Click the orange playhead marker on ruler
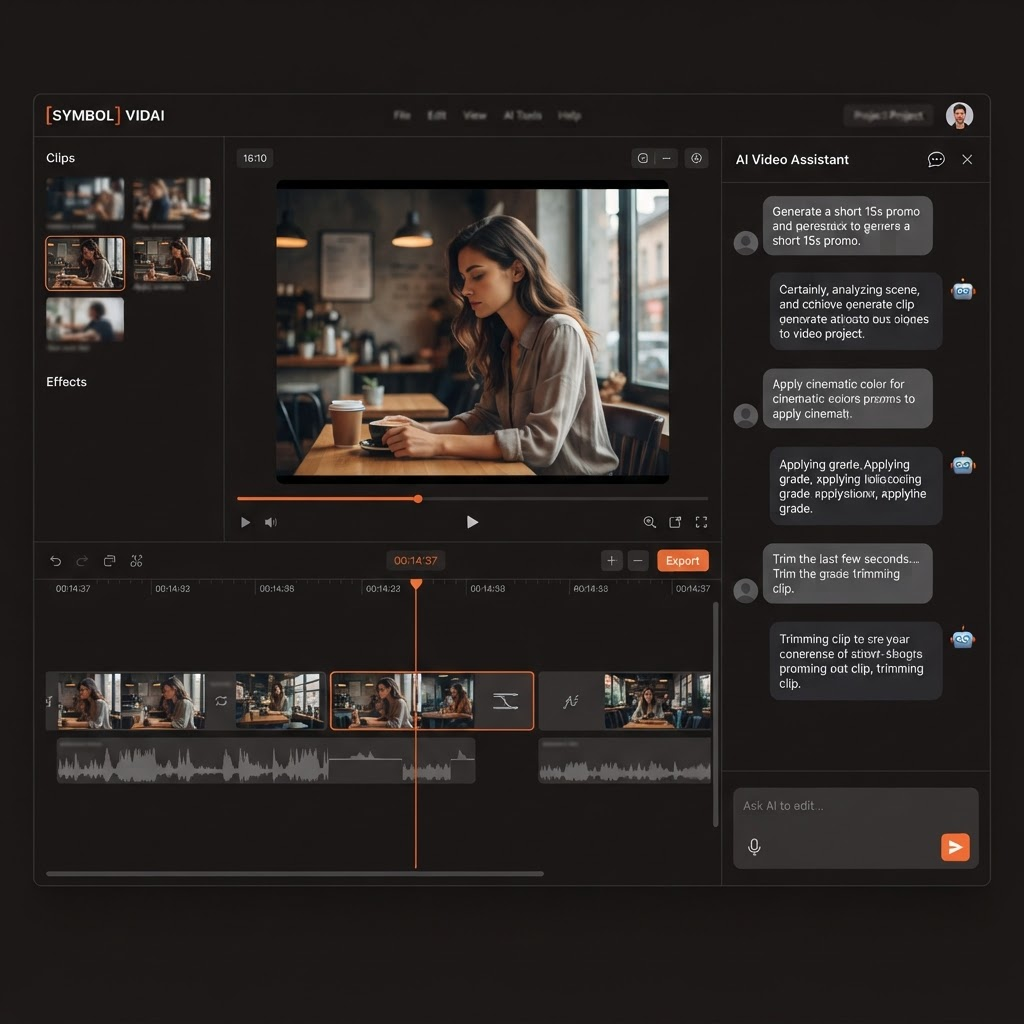The height and width of the screenshot is (1024, 1024). point(416,583)
